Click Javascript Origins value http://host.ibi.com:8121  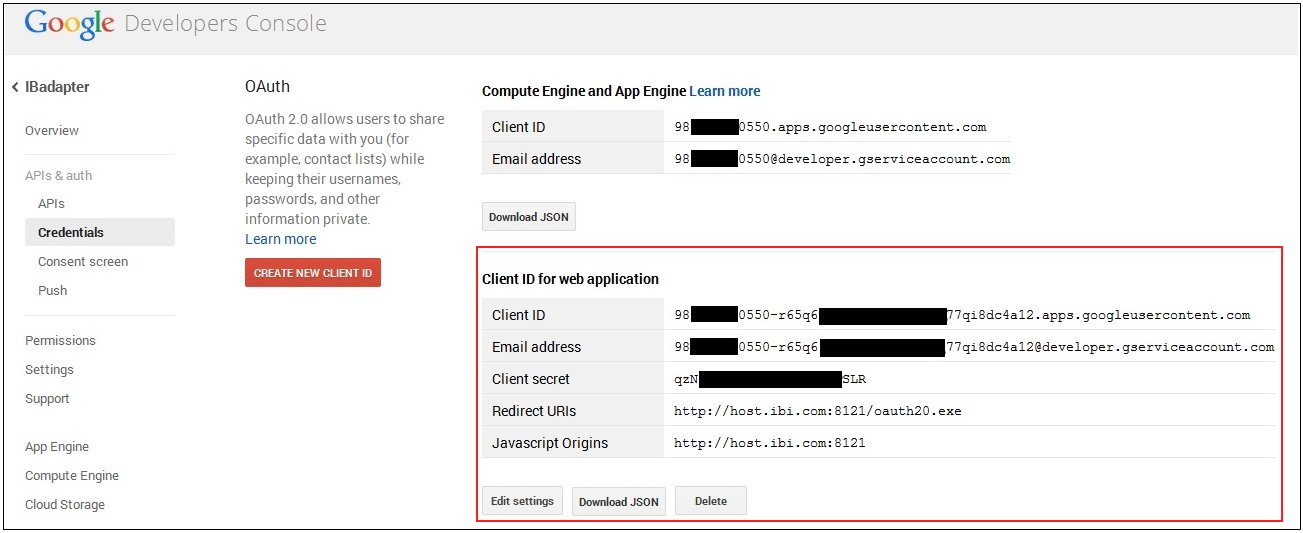click(770, 443)
